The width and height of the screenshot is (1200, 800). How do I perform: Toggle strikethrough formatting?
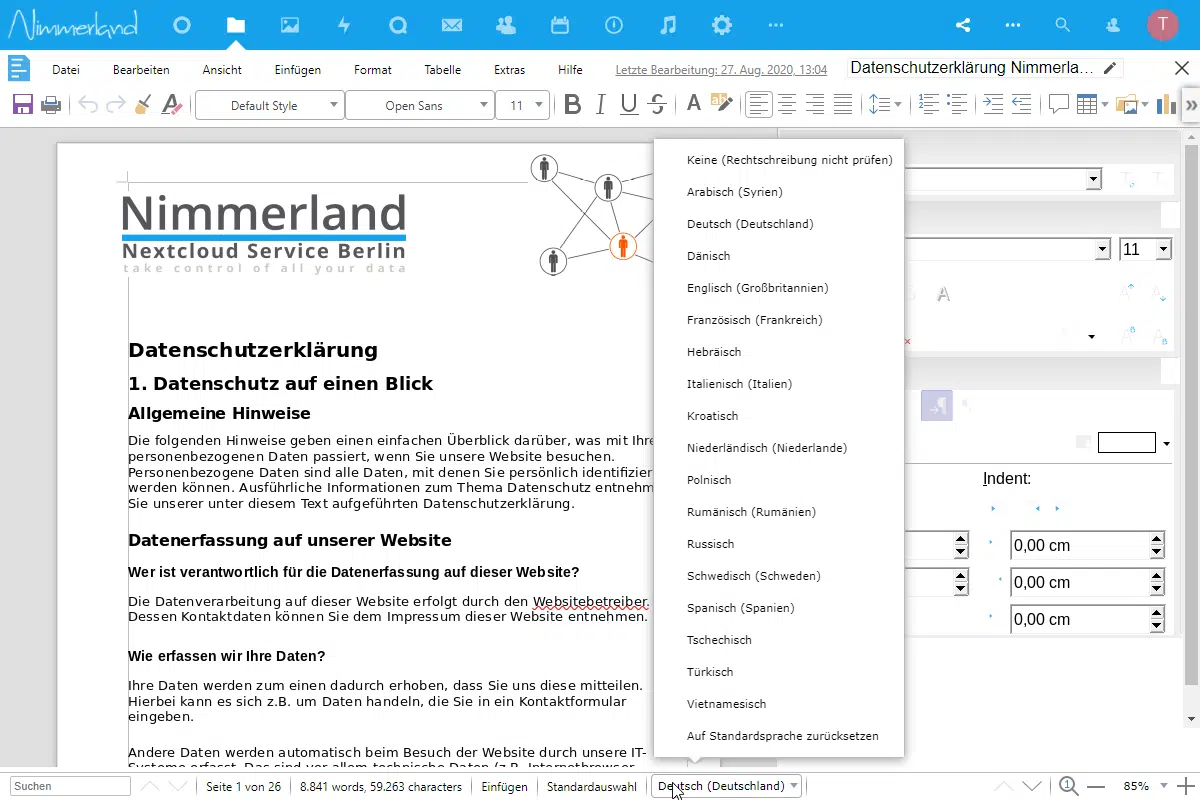point(657,104)
